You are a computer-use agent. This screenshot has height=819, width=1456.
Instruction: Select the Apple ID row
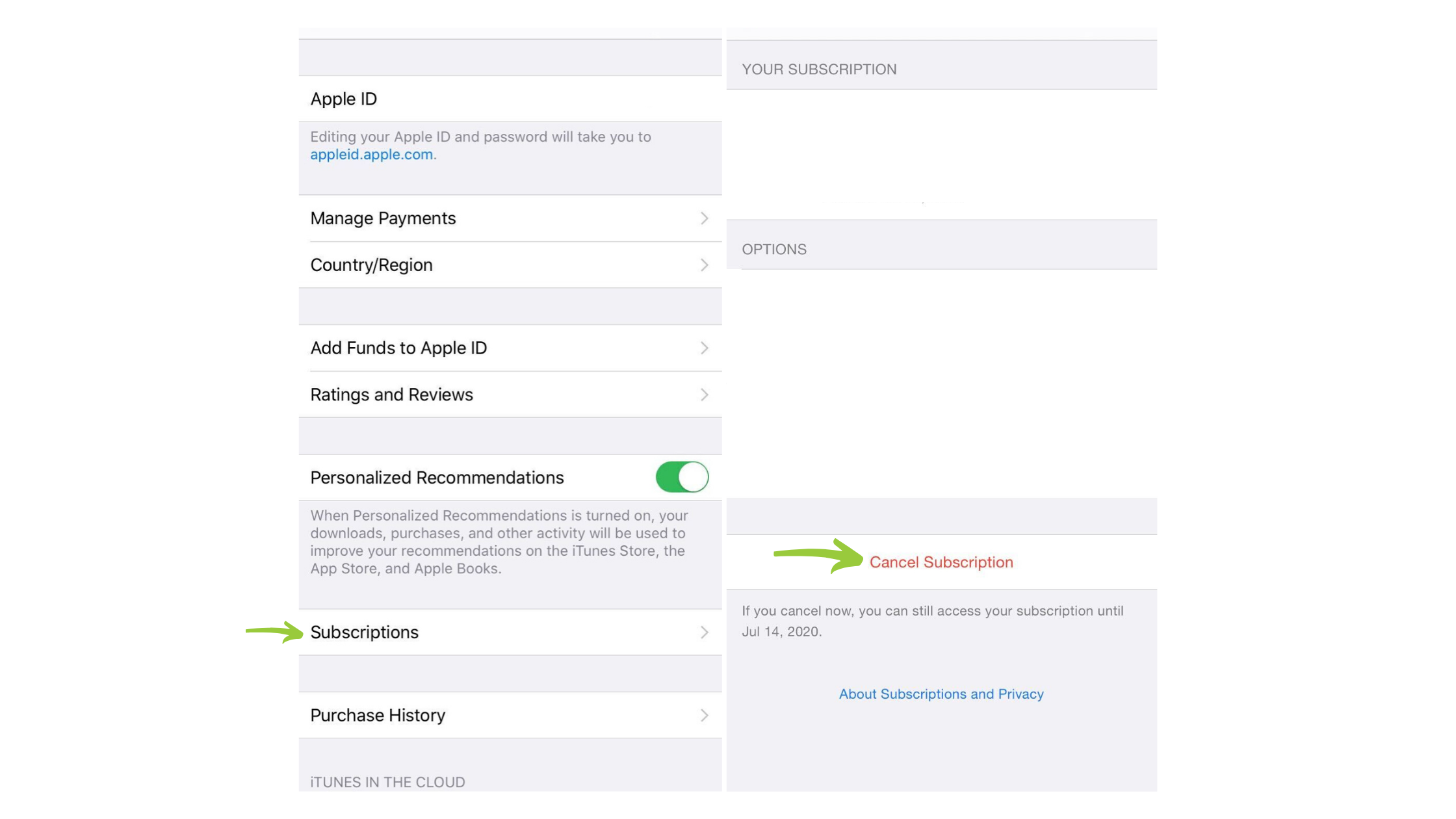[510, 99]
